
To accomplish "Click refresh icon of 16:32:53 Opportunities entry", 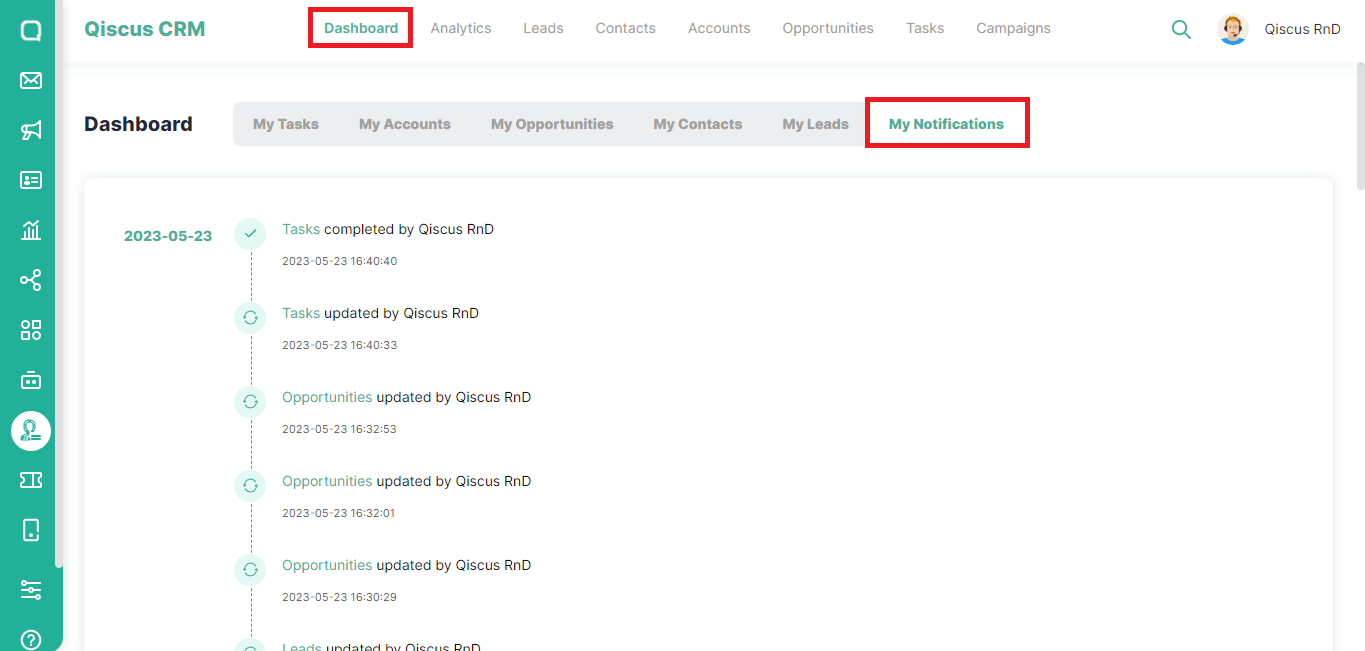I will pyautogui.click(x=250, y=401).
